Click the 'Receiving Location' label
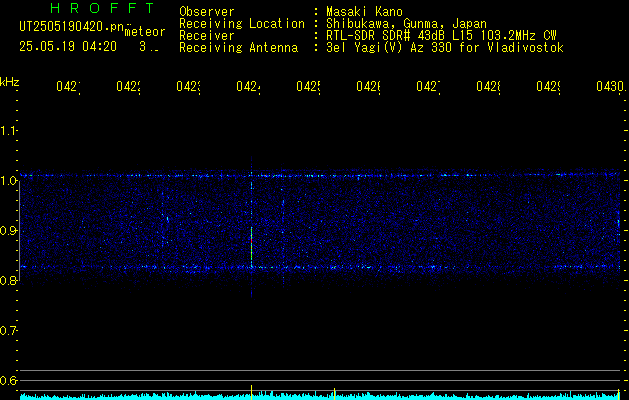The height and width of the screenshot is (400, 629). coord(242,24)
